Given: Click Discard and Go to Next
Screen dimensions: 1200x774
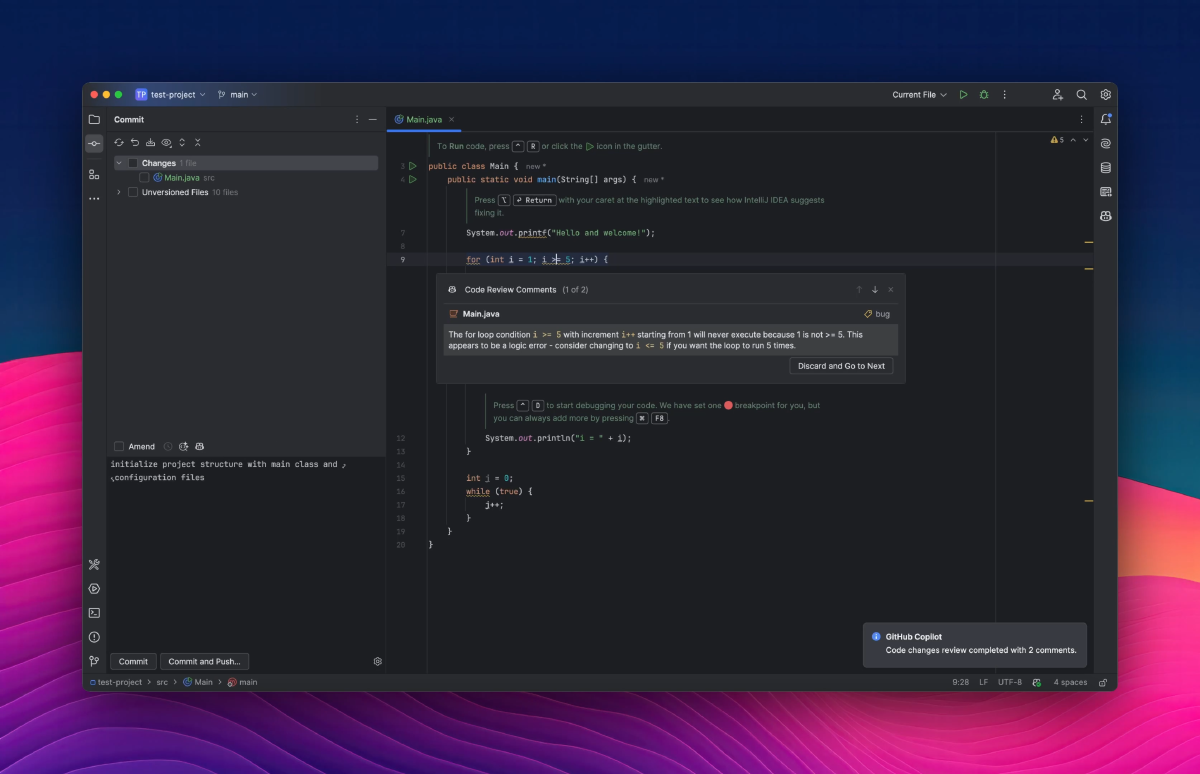Looking at the screenshot, I should point(841,366).
